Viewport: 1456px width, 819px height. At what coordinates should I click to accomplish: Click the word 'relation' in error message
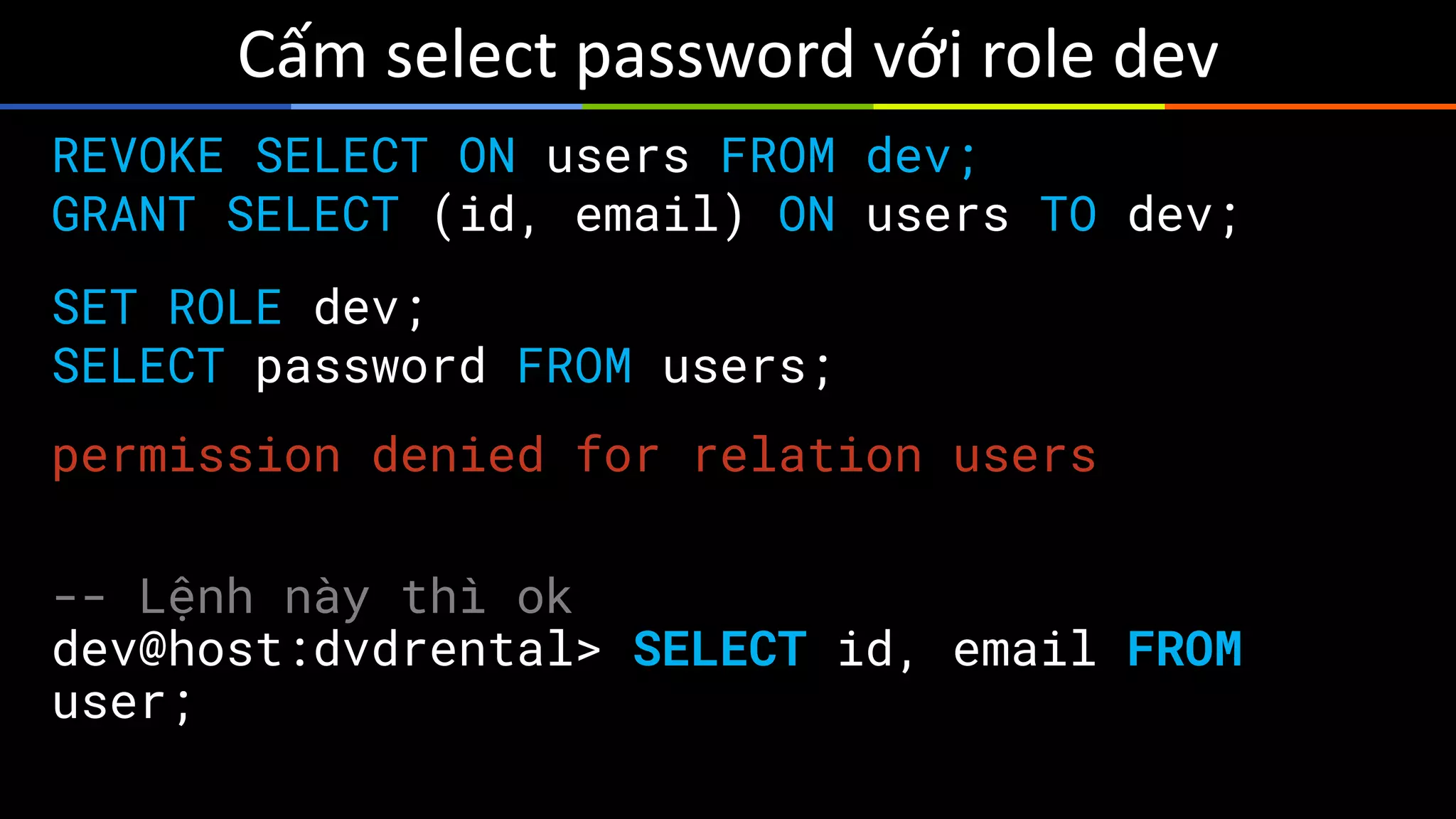pos(807,454)
